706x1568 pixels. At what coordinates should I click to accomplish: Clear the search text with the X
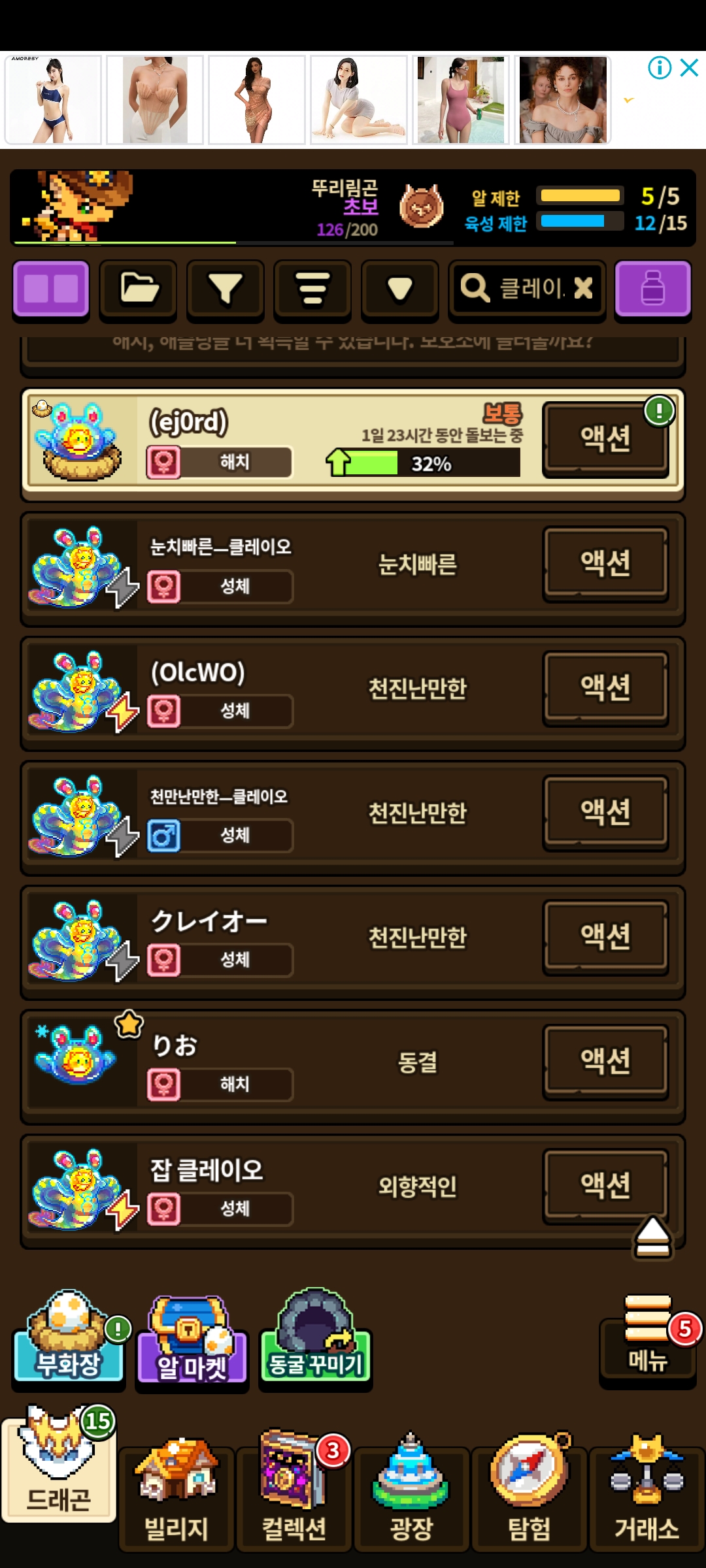click(x=583, y=287)
